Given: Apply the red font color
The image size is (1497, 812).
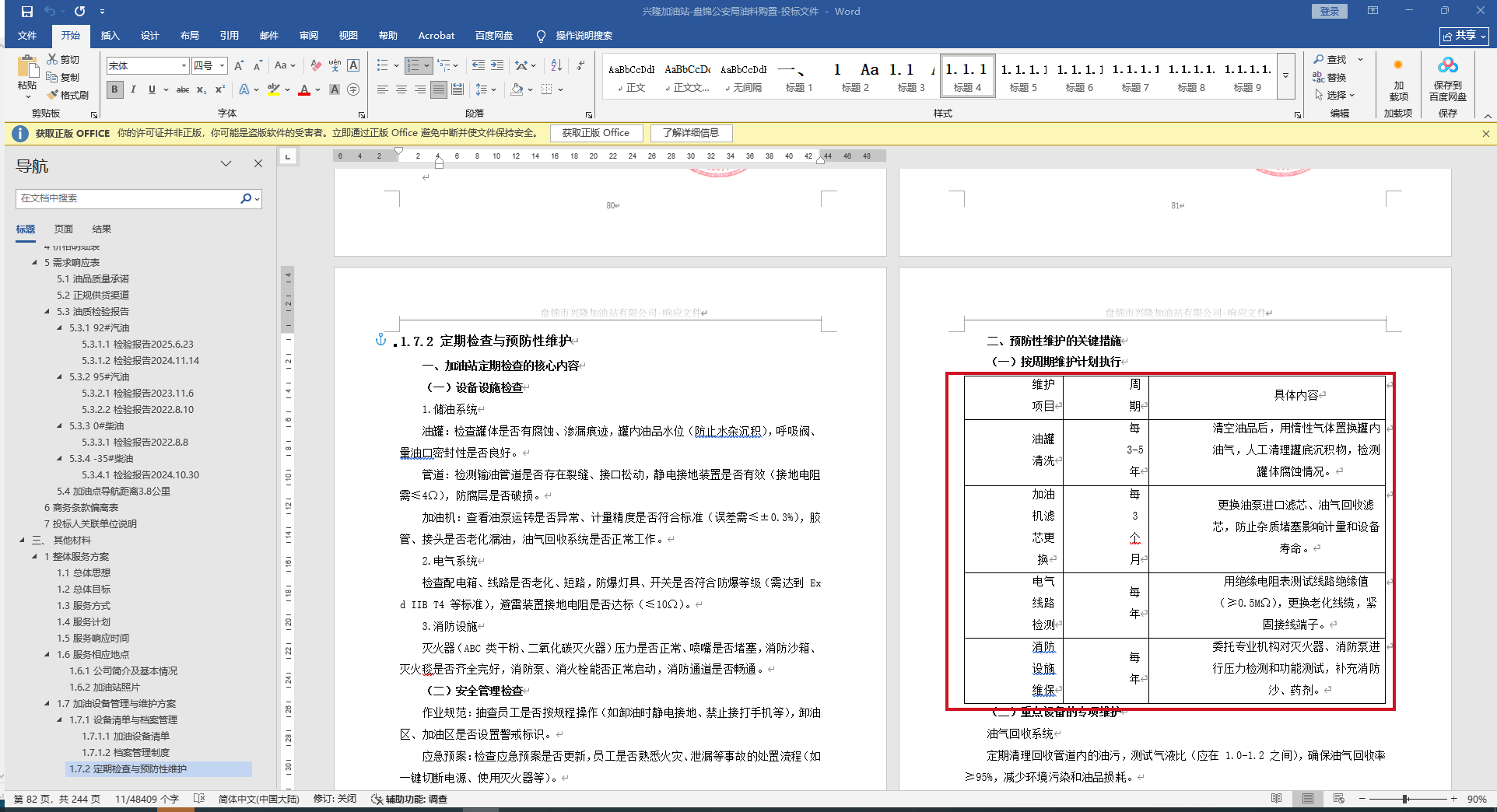Looking at the screenshot, I should click(x=304, y=89).
